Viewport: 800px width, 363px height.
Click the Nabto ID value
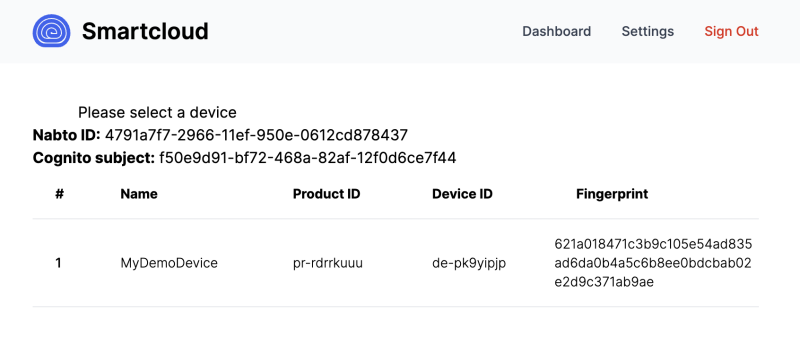point(256,135)
